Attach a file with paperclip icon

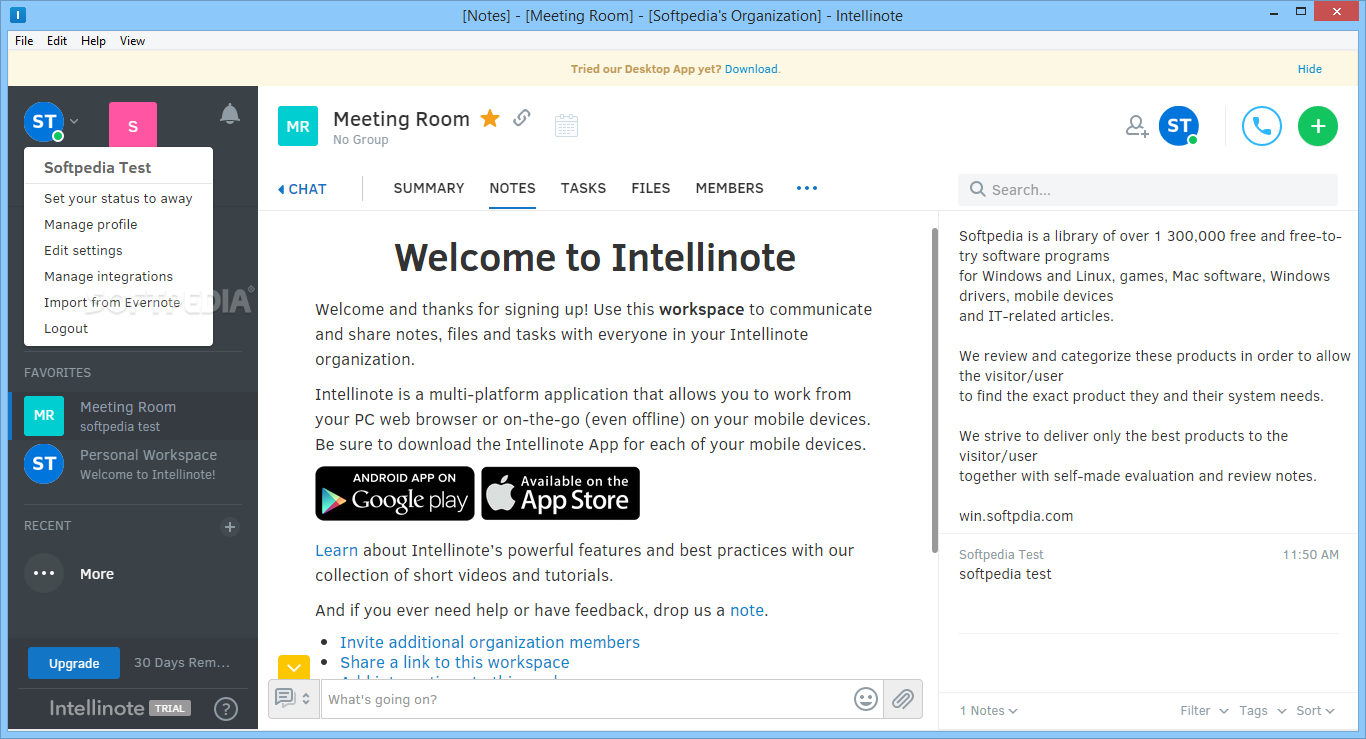point(903,699)
